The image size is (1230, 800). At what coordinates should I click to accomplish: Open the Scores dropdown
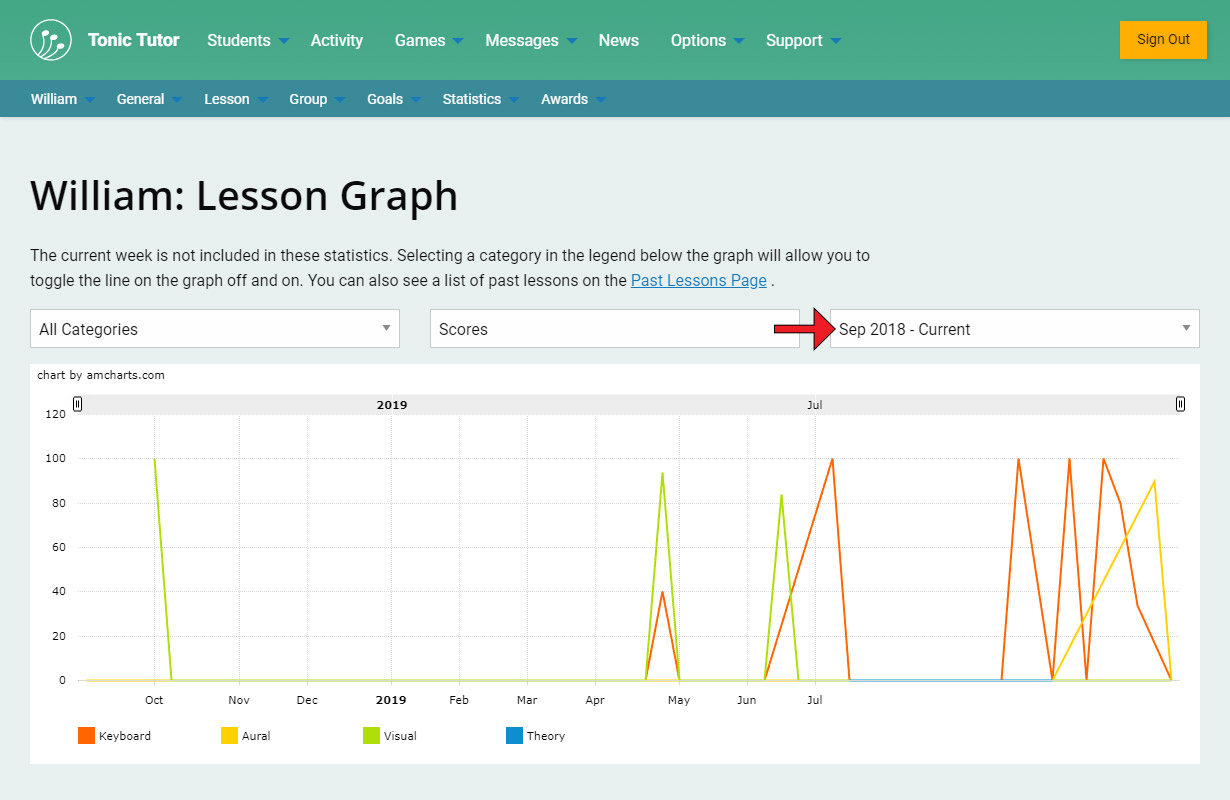click(614, 329)
